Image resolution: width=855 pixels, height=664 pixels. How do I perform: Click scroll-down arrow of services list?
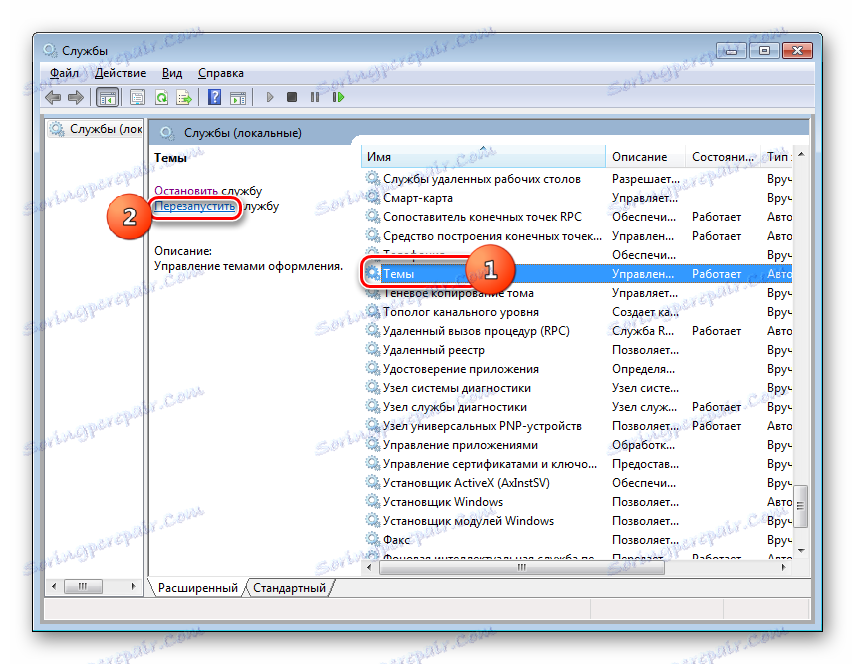[801, 551]
